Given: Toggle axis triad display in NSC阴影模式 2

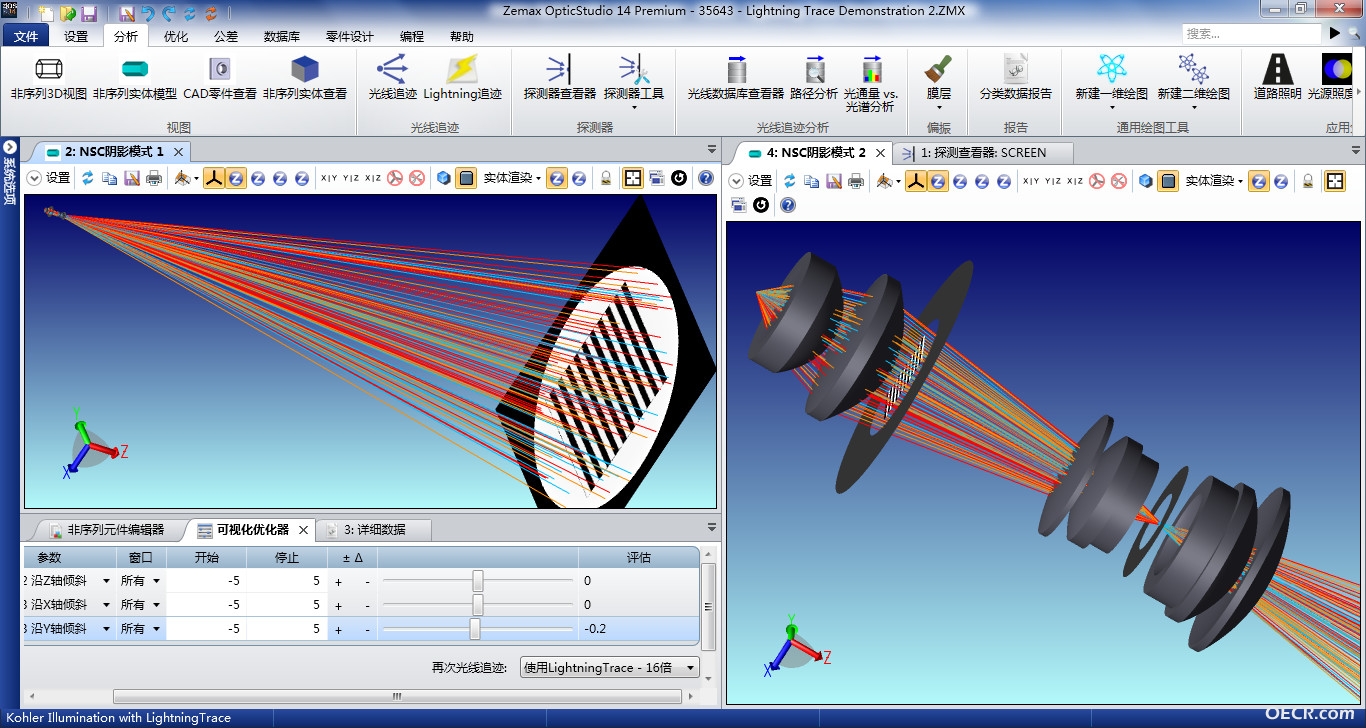Looking at the screenshot, I should pyautogui.click(x=916, y=181).
